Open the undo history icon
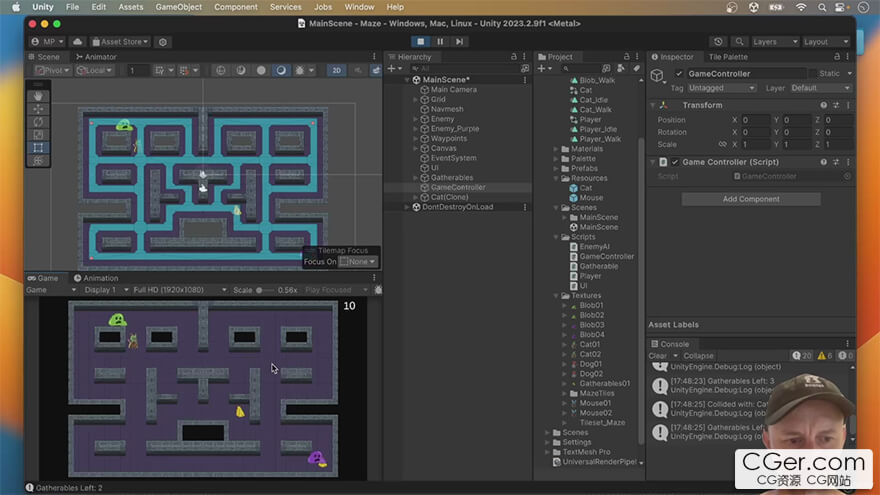 click(718, 42)
